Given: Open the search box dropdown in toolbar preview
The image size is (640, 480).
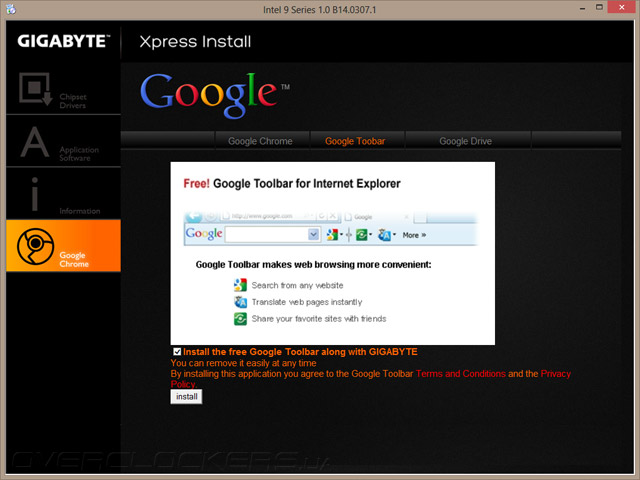Looking at the screenshot, I should 313,235.
